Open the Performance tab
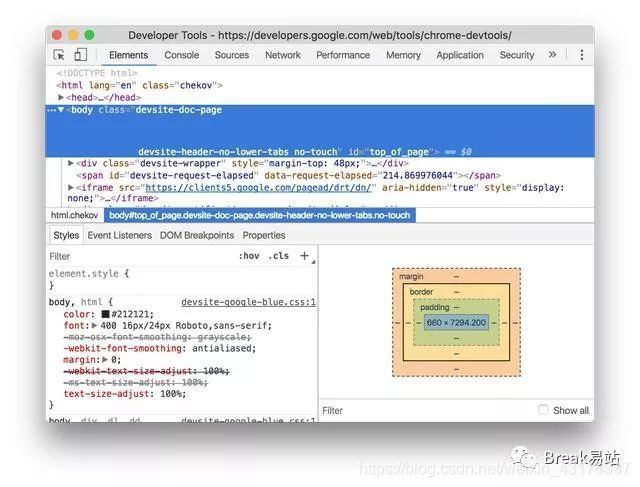 [343, 55]
